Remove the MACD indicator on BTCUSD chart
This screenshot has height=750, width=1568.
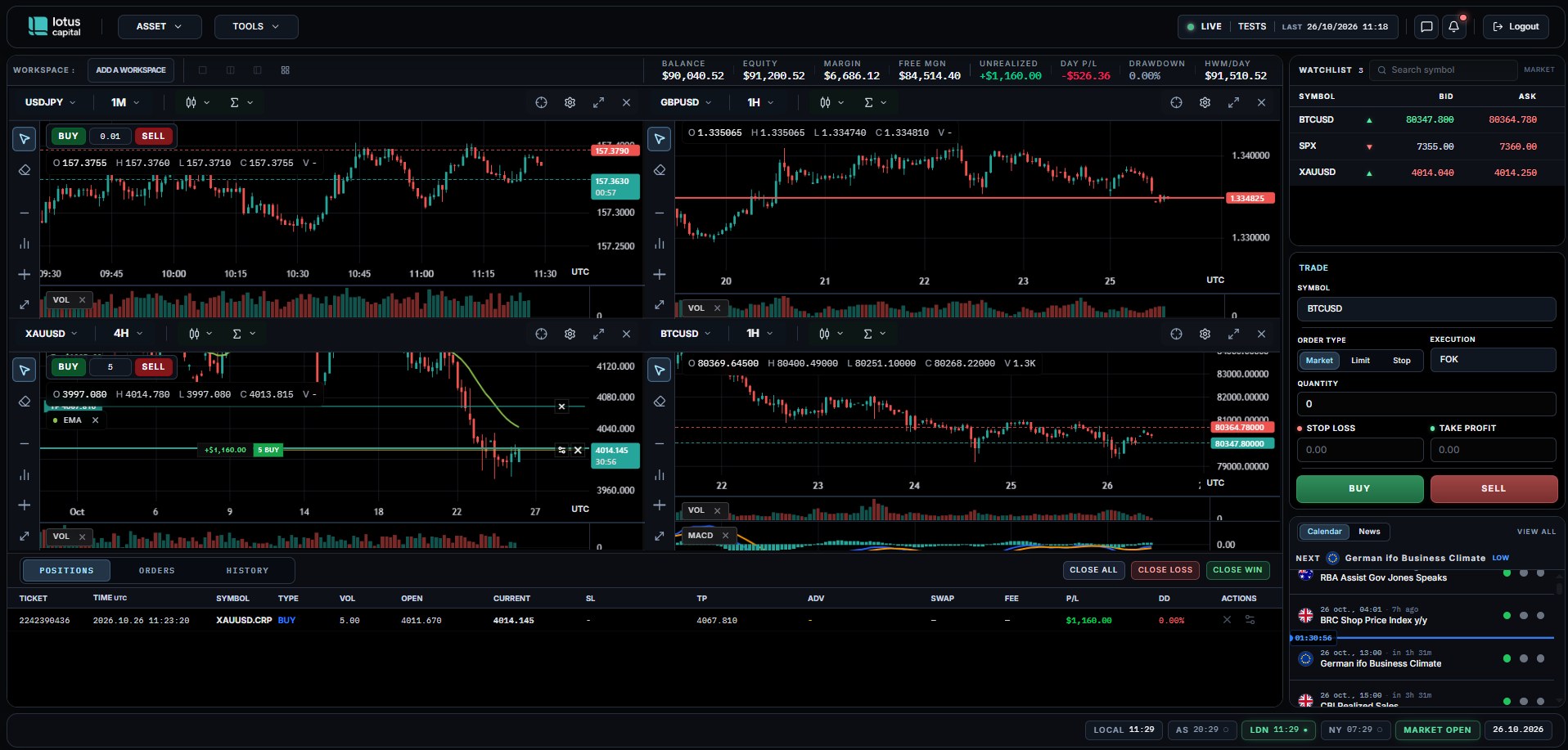(725, 536)
